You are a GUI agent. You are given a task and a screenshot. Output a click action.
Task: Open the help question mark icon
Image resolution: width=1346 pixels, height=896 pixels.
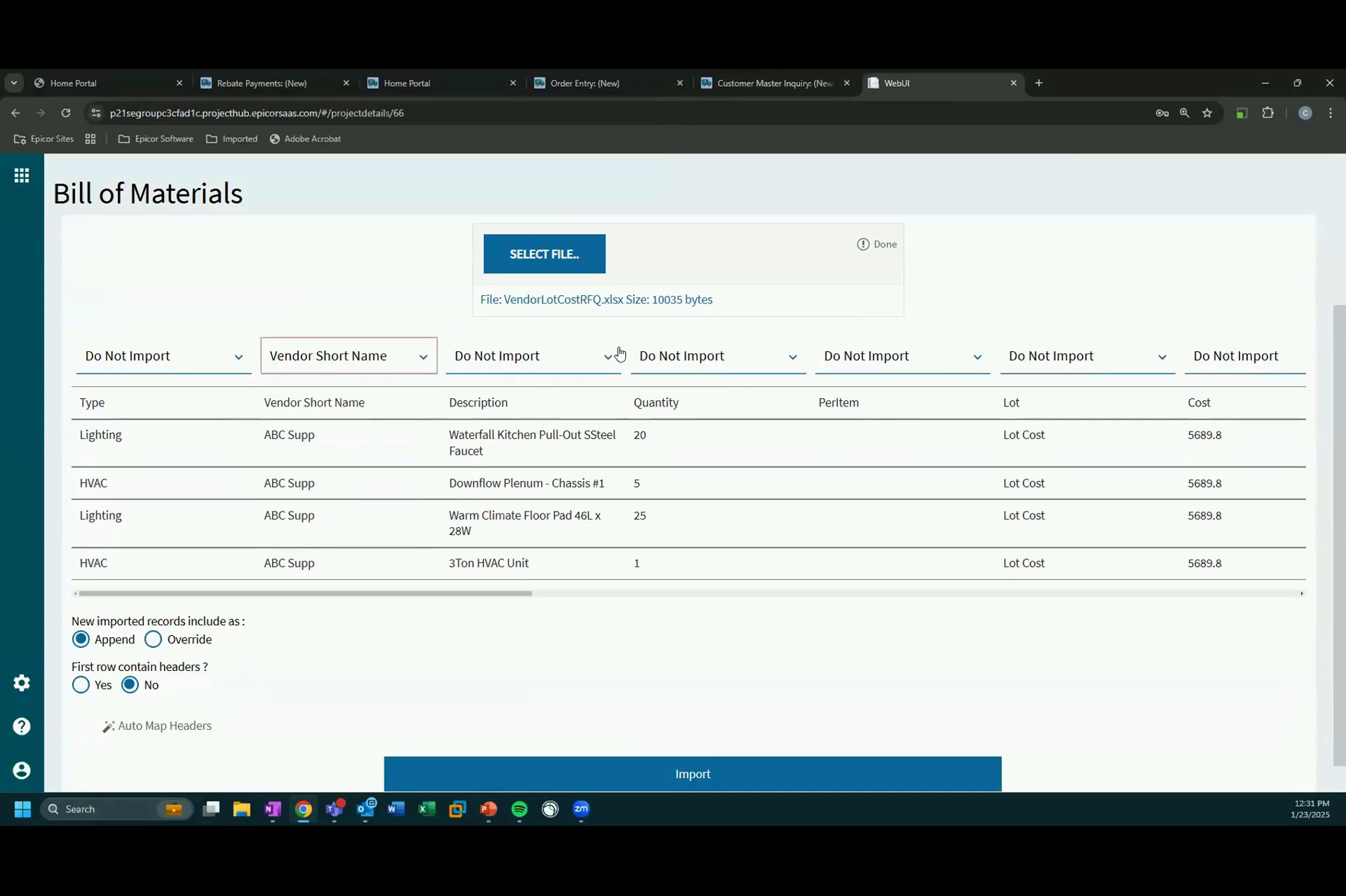click(22, 726)
